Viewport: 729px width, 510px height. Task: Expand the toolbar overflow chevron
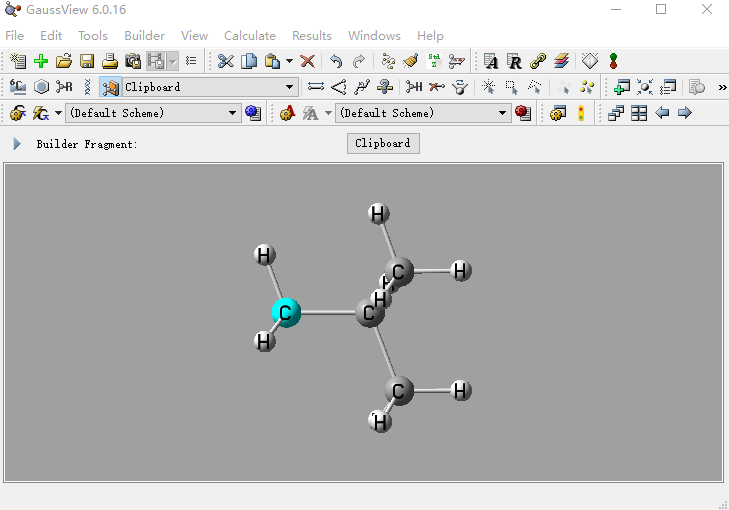[722, 87]
